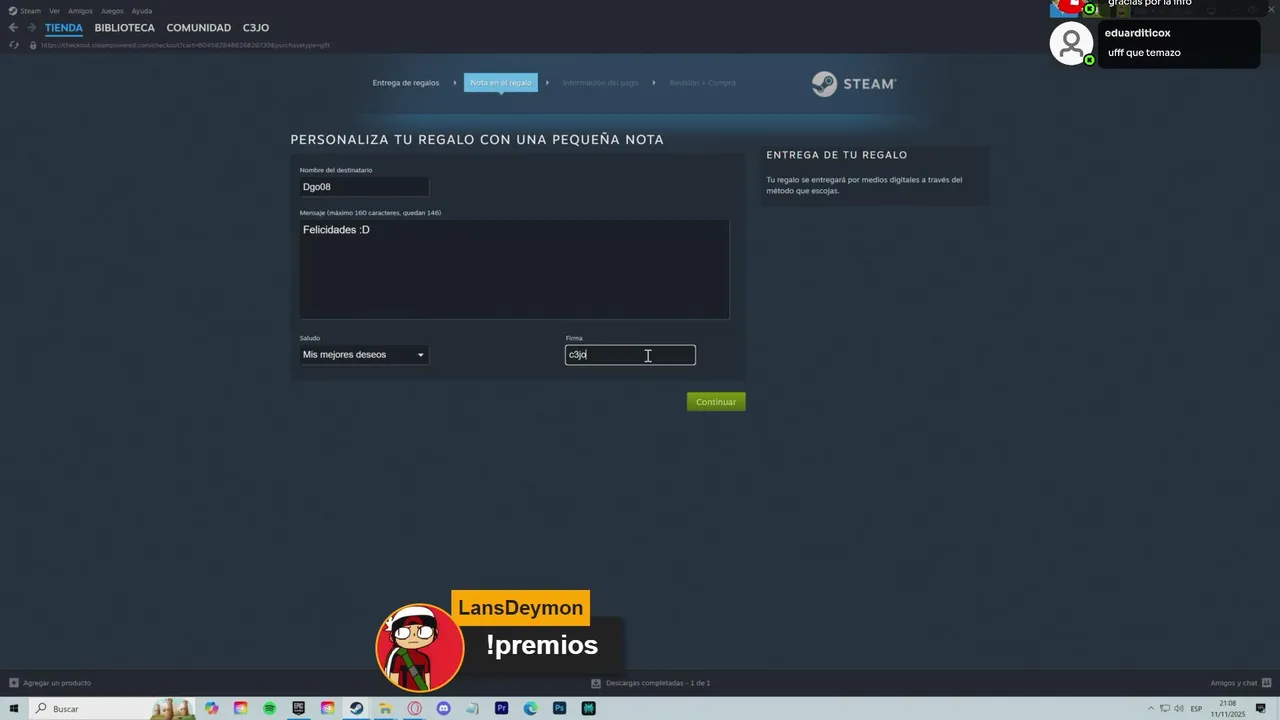Click the Nombre del destinatario field

point(364,187)
